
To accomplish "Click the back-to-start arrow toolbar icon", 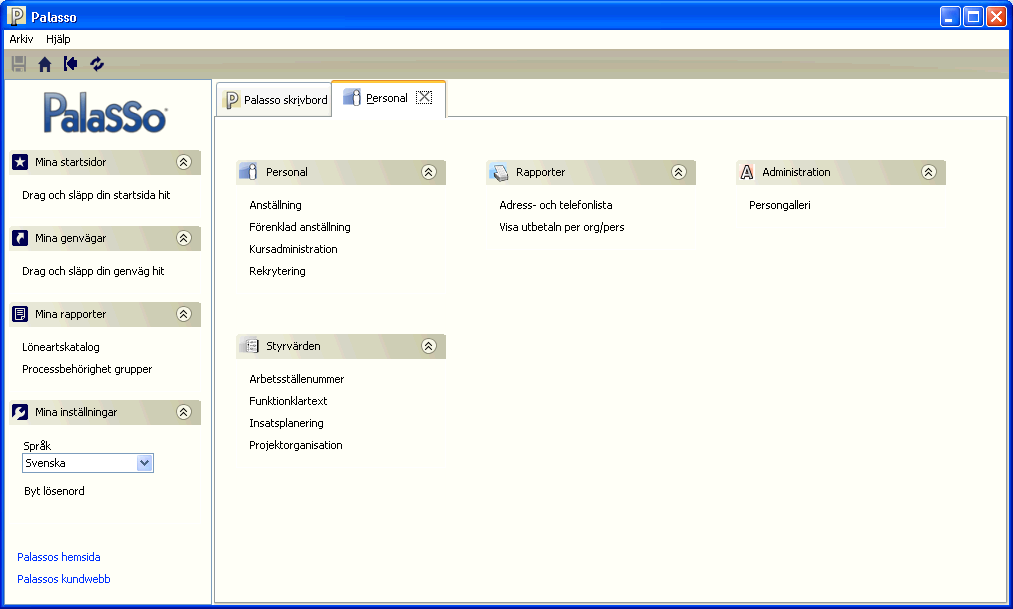I will point(70,64).
